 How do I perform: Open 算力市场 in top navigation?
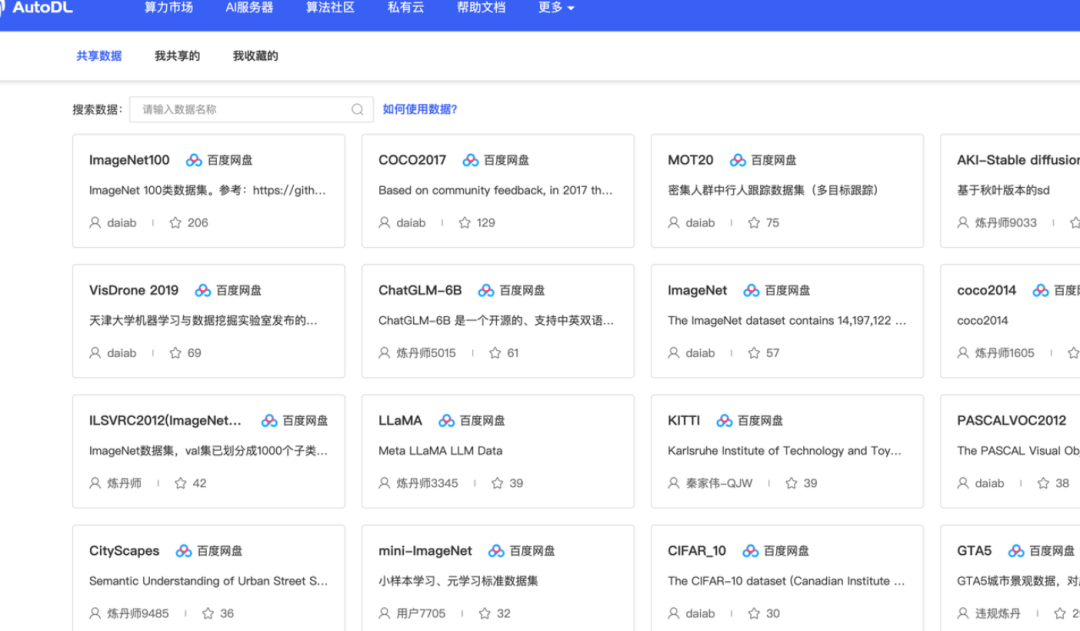click(x=169, y=8)
